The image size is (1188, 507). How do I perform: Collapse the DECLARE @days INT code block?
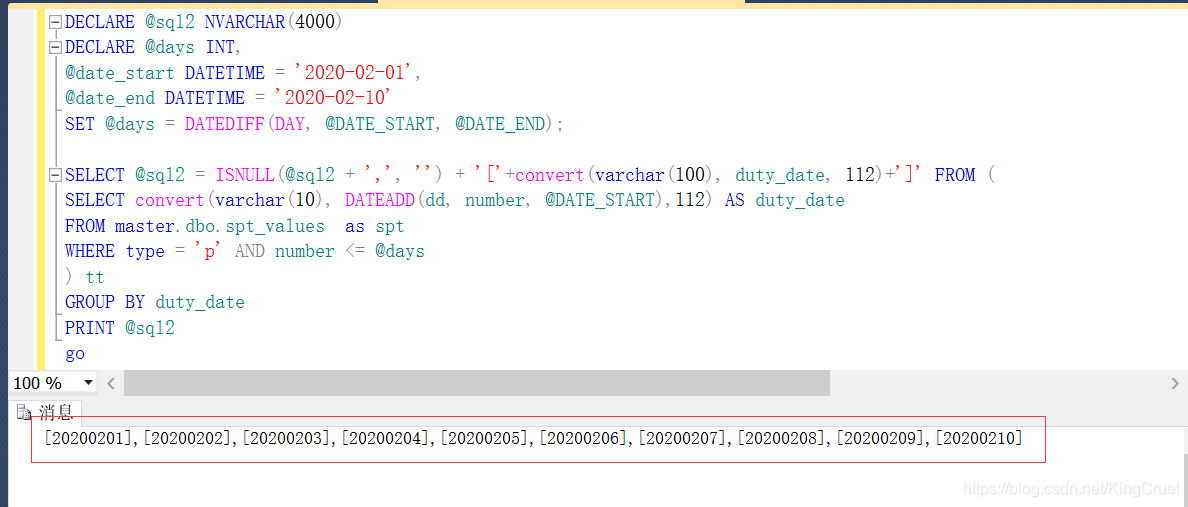click(55, 48)
